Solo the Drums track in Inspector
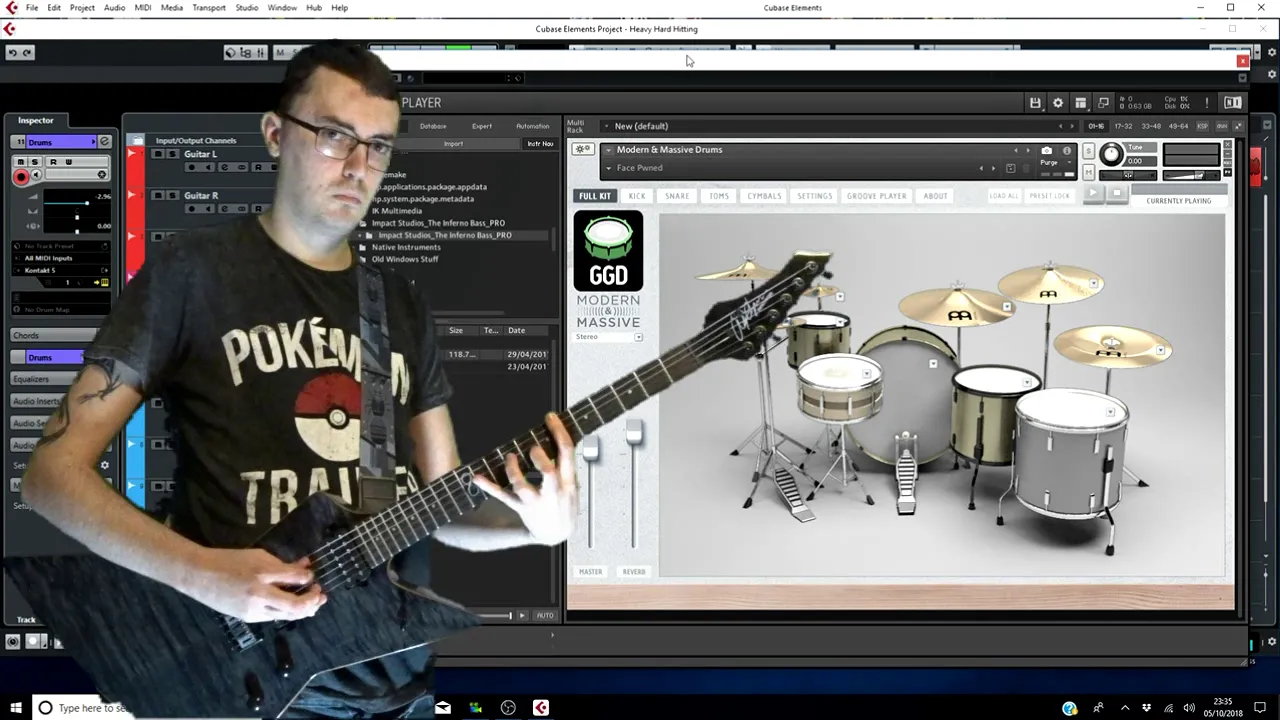Viewport: 1280px width, 720px height. pyautogui.click(x=35, y=162)
